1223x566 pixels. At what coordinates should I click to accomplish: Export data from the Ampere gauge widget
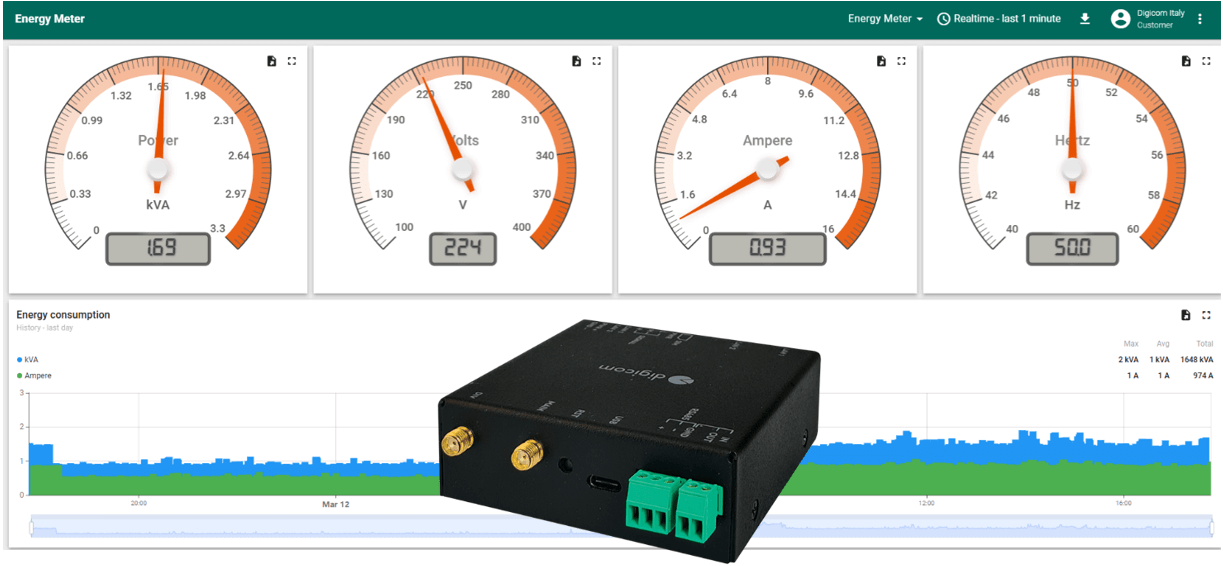click(881, 61)
